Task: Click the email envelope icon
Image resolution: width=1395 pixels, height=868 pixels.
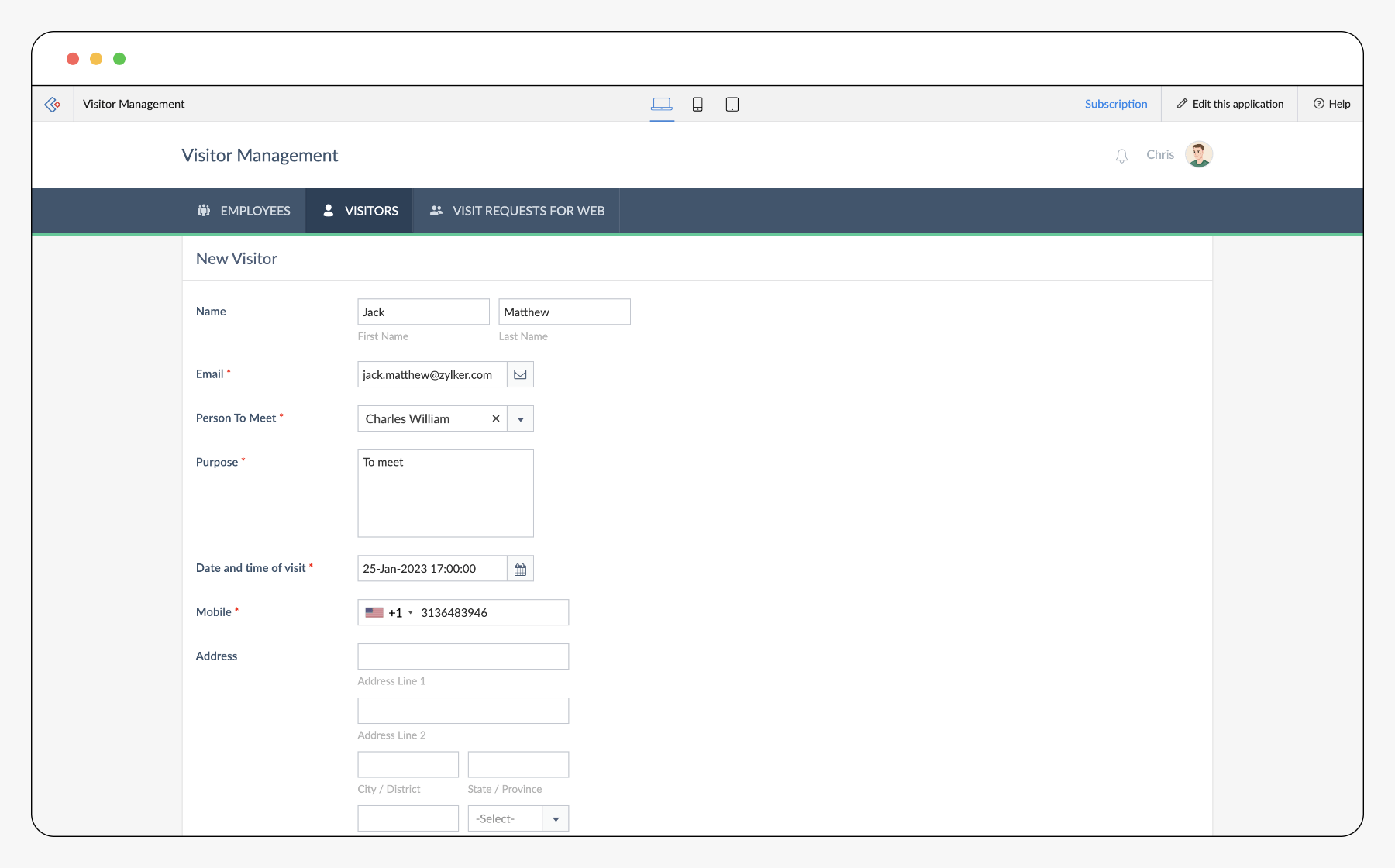Action: click(x=520, y=374)
